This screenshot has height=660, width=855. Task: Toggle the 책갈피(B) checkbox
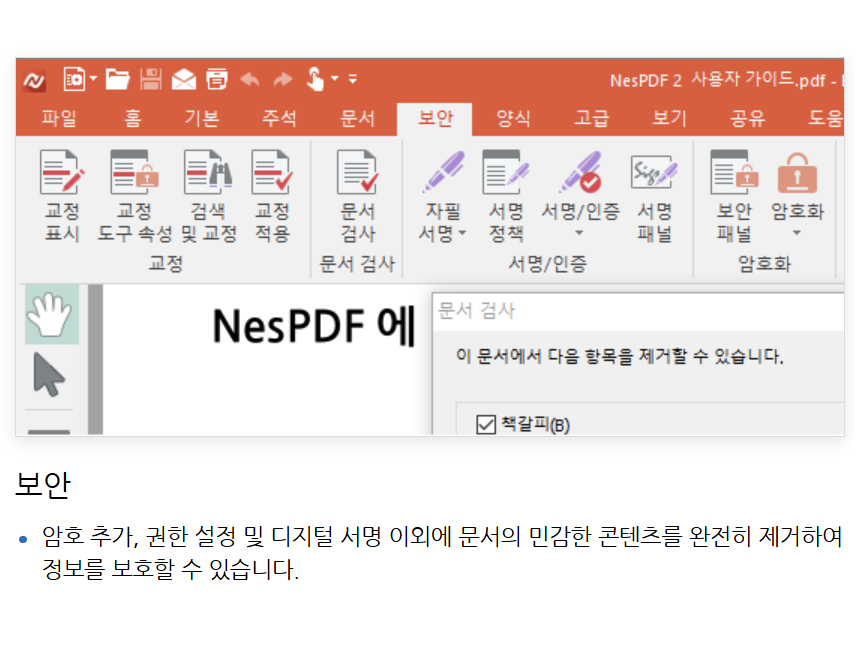click(x=486, y=424)
